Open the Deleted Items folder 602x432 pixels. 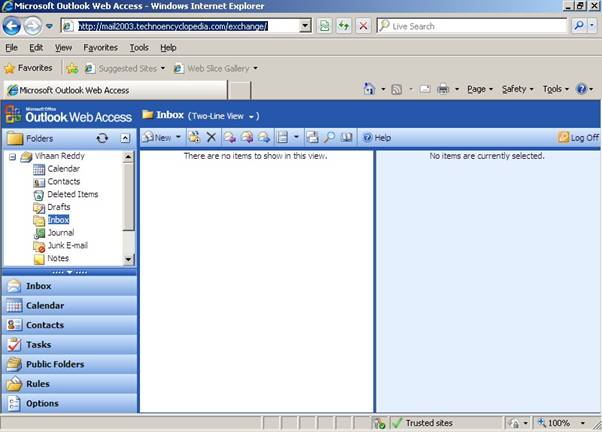(73, 194)
